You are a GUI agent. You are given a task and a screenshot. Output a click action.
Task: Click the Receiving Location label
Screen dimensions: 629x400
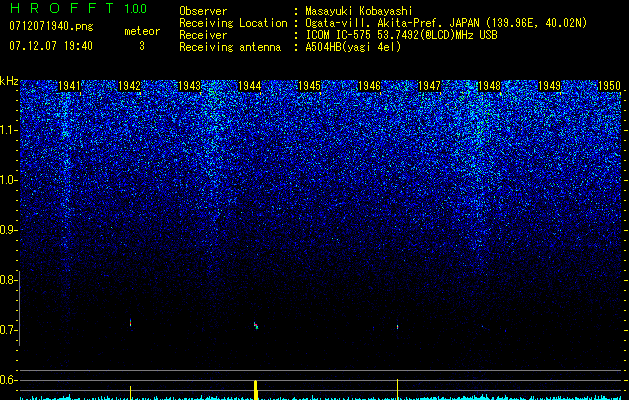tap(233, 23)
